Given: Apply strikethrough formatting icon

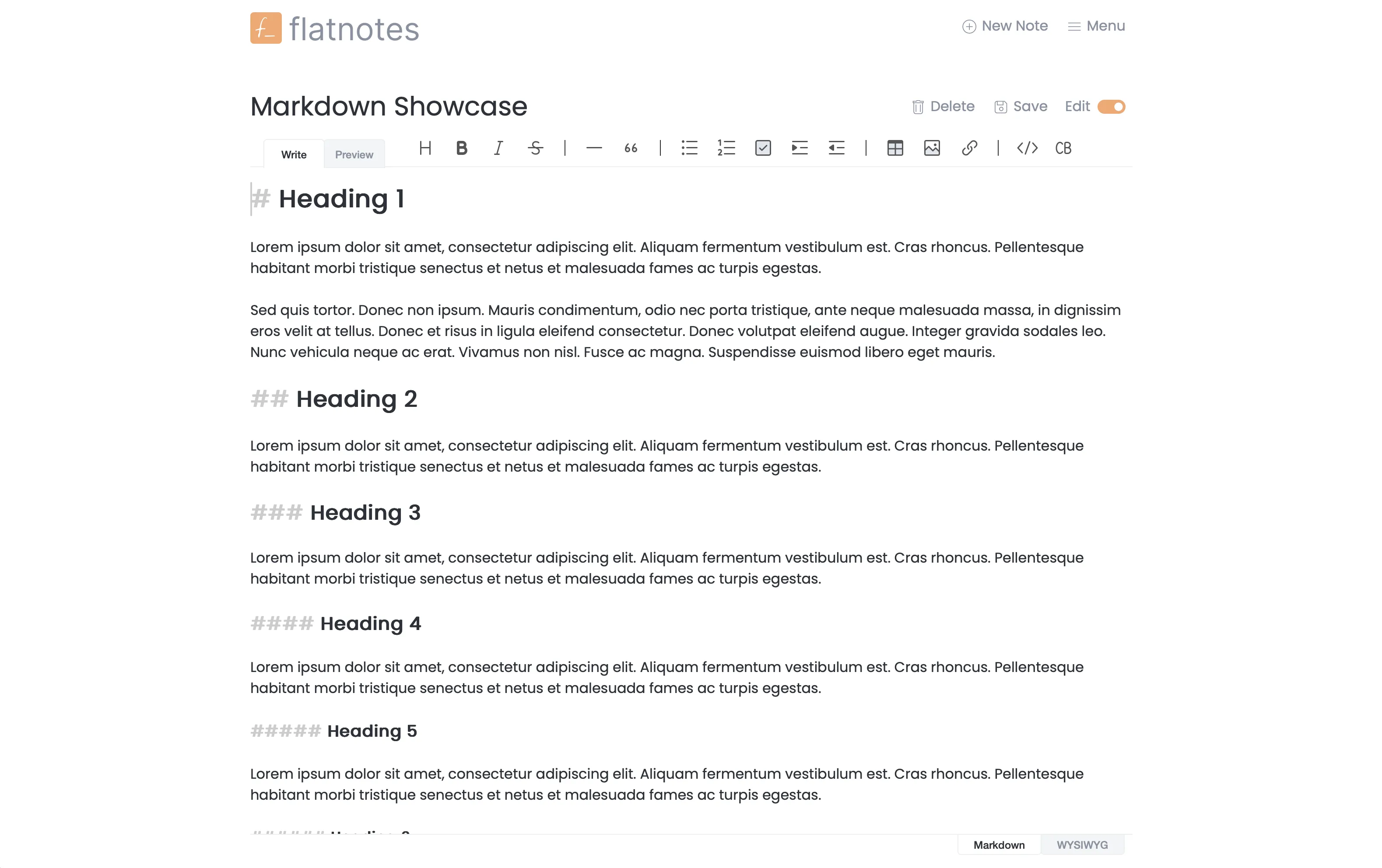Looking at the screenshot, I should click(x=535, y=148).
